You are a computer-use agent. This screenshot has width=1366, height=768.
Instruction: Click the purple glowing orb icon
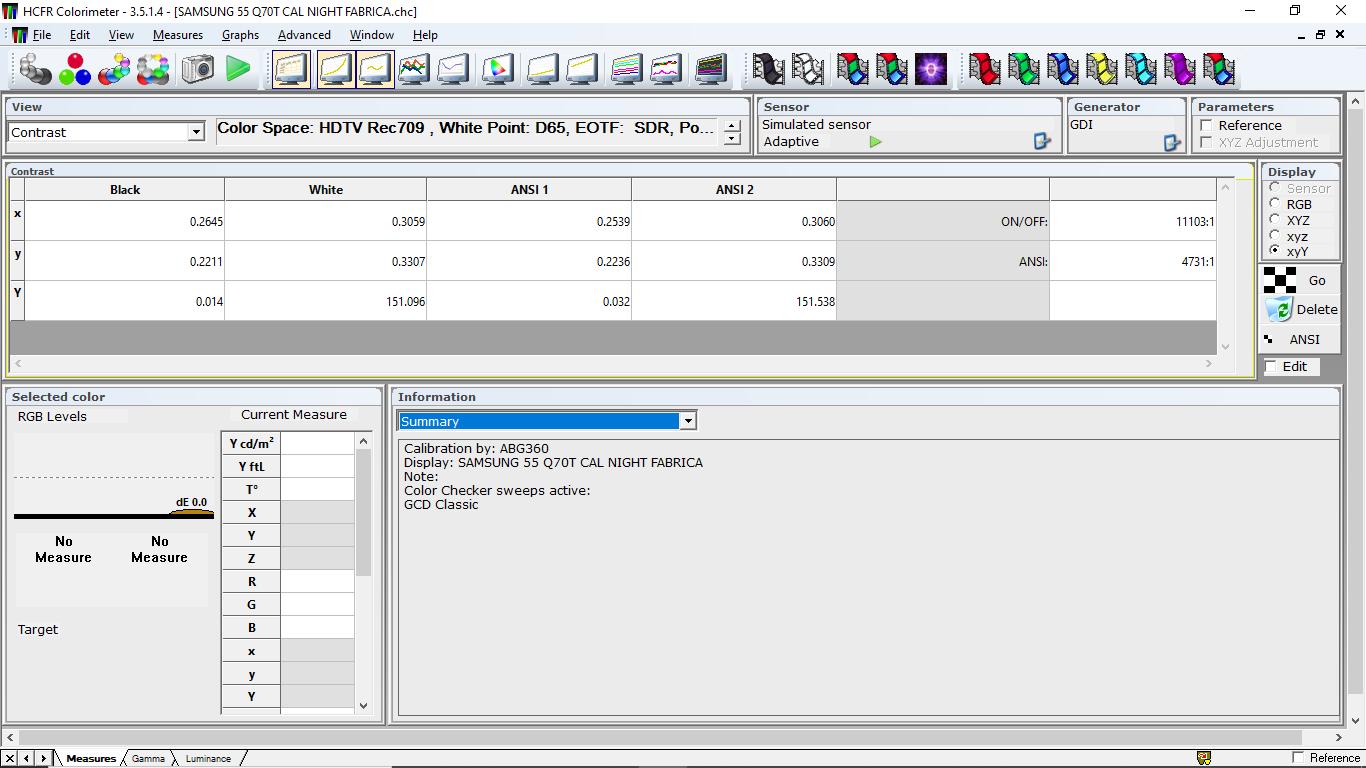point(931,69)
